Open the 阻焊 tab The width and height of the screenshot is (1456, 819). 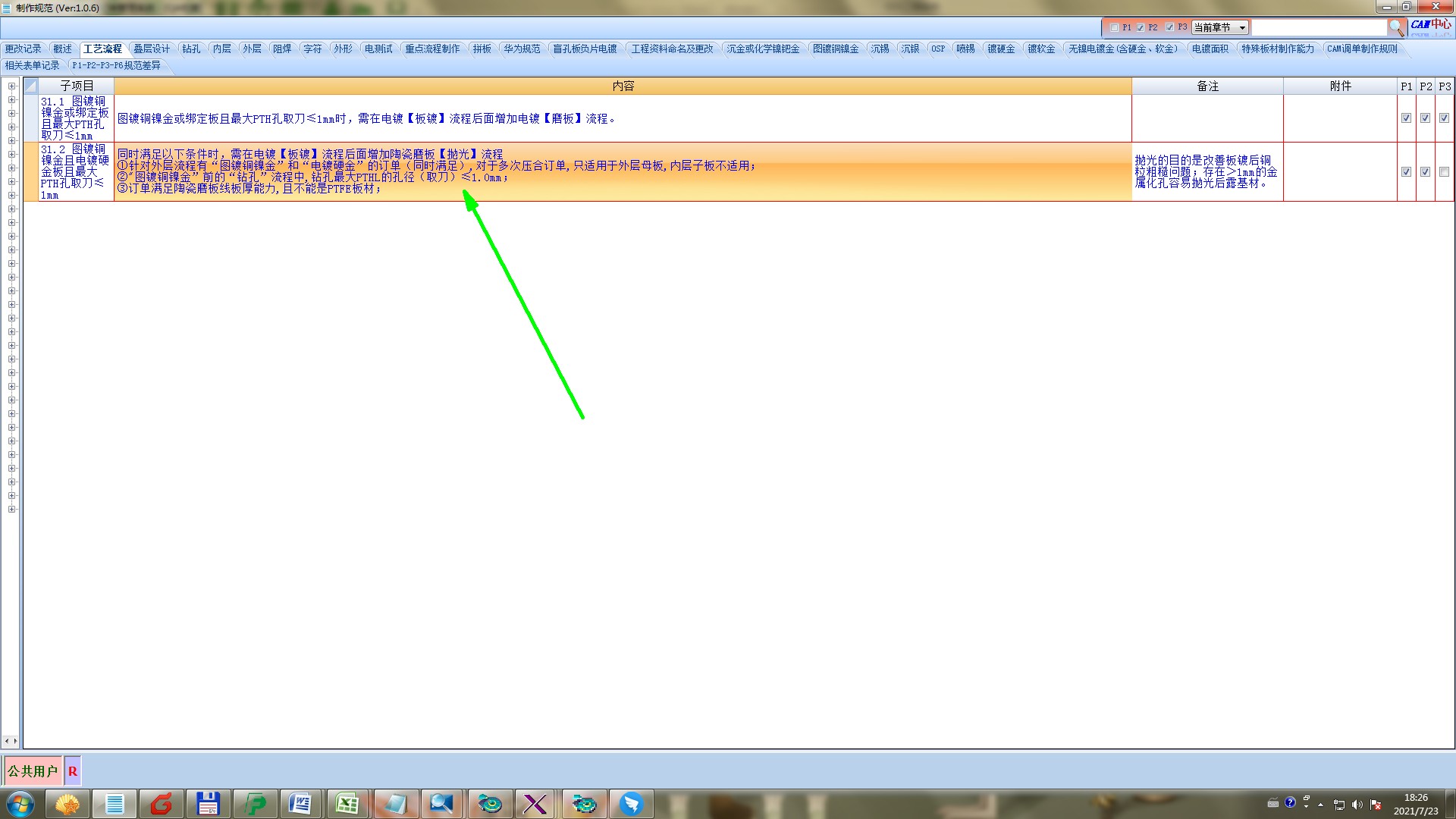tap(282, 49)
